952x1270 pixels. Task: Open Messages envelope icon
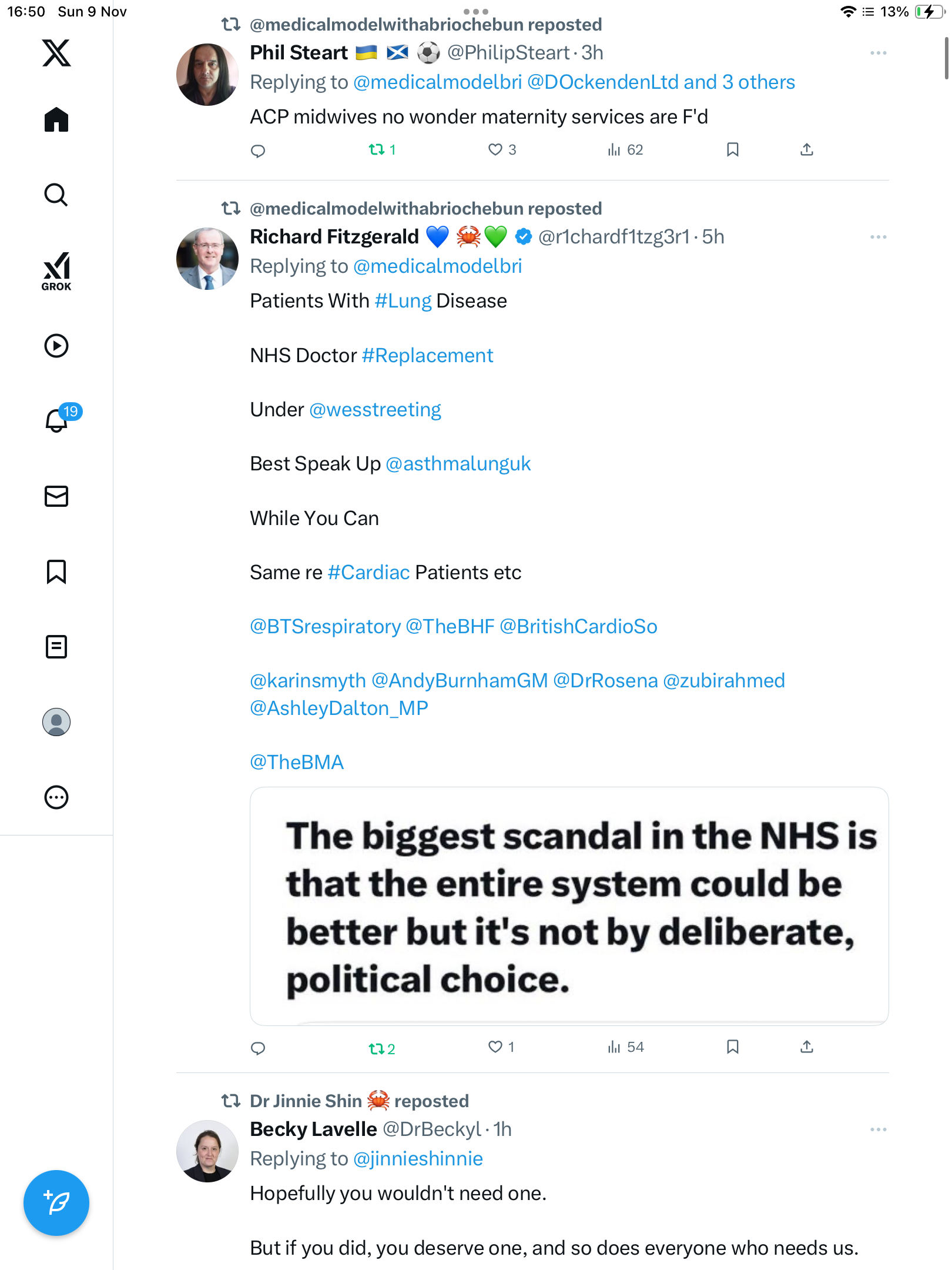56,496
